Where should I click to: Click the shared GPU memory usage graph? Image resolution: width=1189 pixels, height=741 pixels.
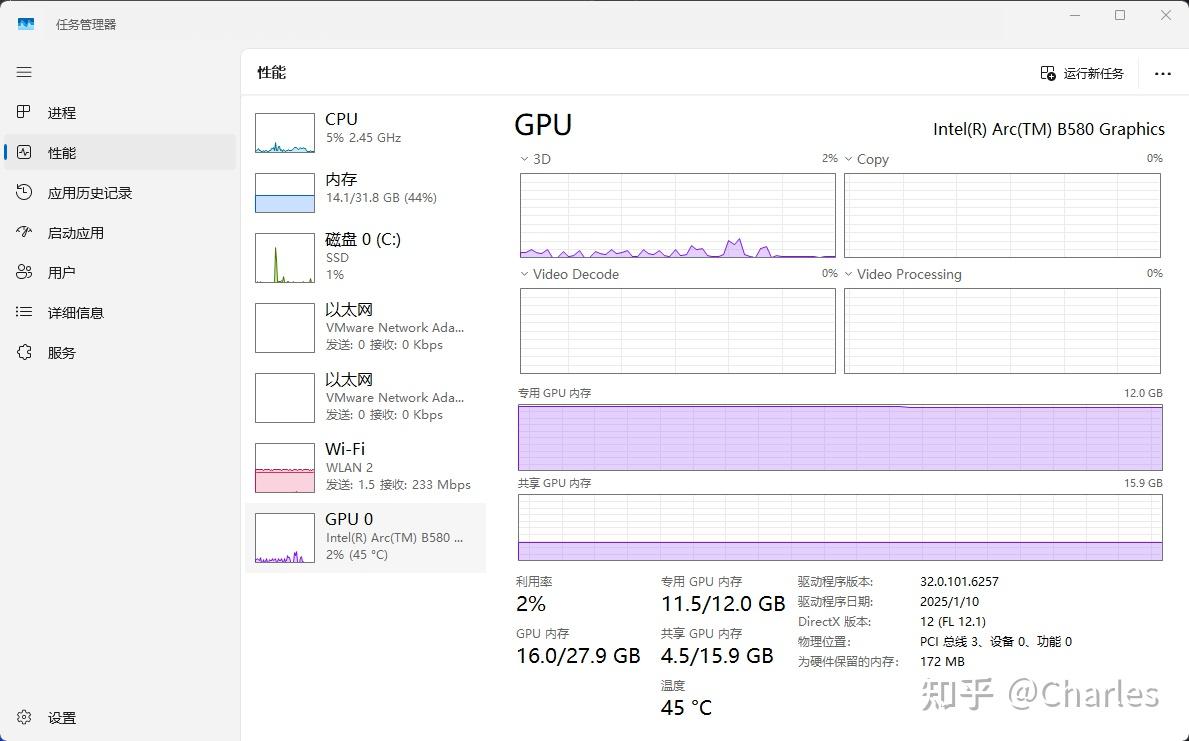point(840,527)
